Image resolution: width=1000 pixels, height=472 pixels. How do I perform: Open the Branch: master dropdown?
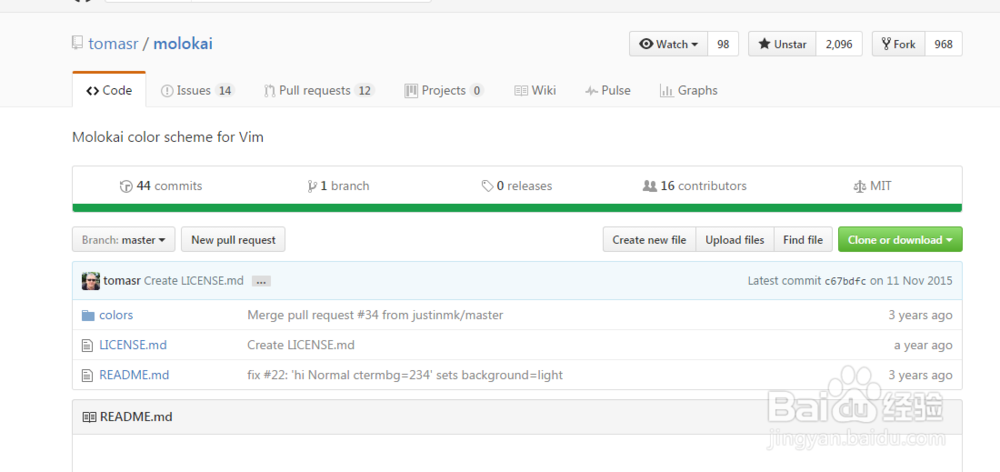[124, 240]
